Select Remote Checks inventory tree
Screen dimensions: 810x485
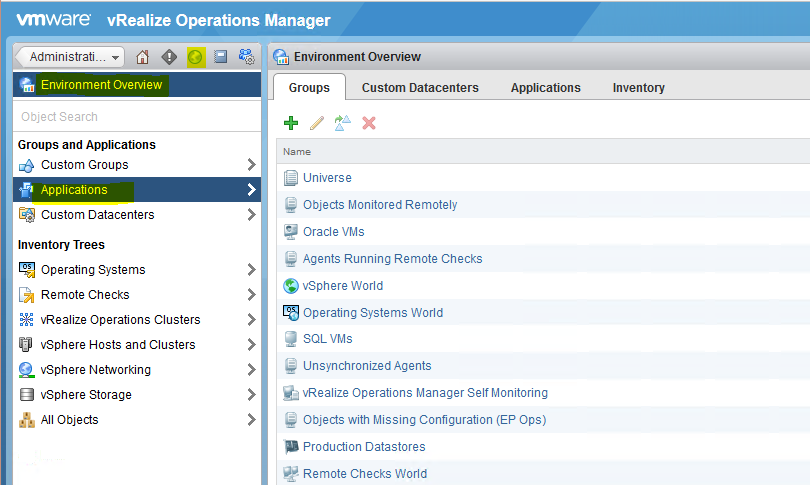(x=85, y=294)
